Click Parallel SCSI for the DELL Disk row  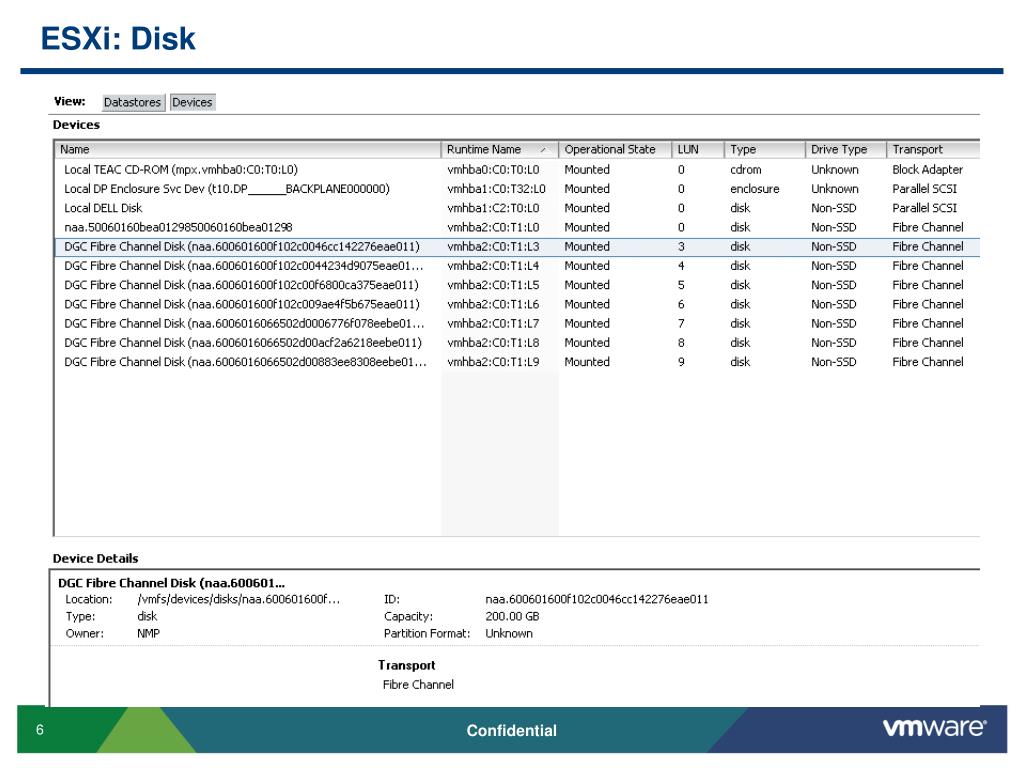tap(924, 208)
